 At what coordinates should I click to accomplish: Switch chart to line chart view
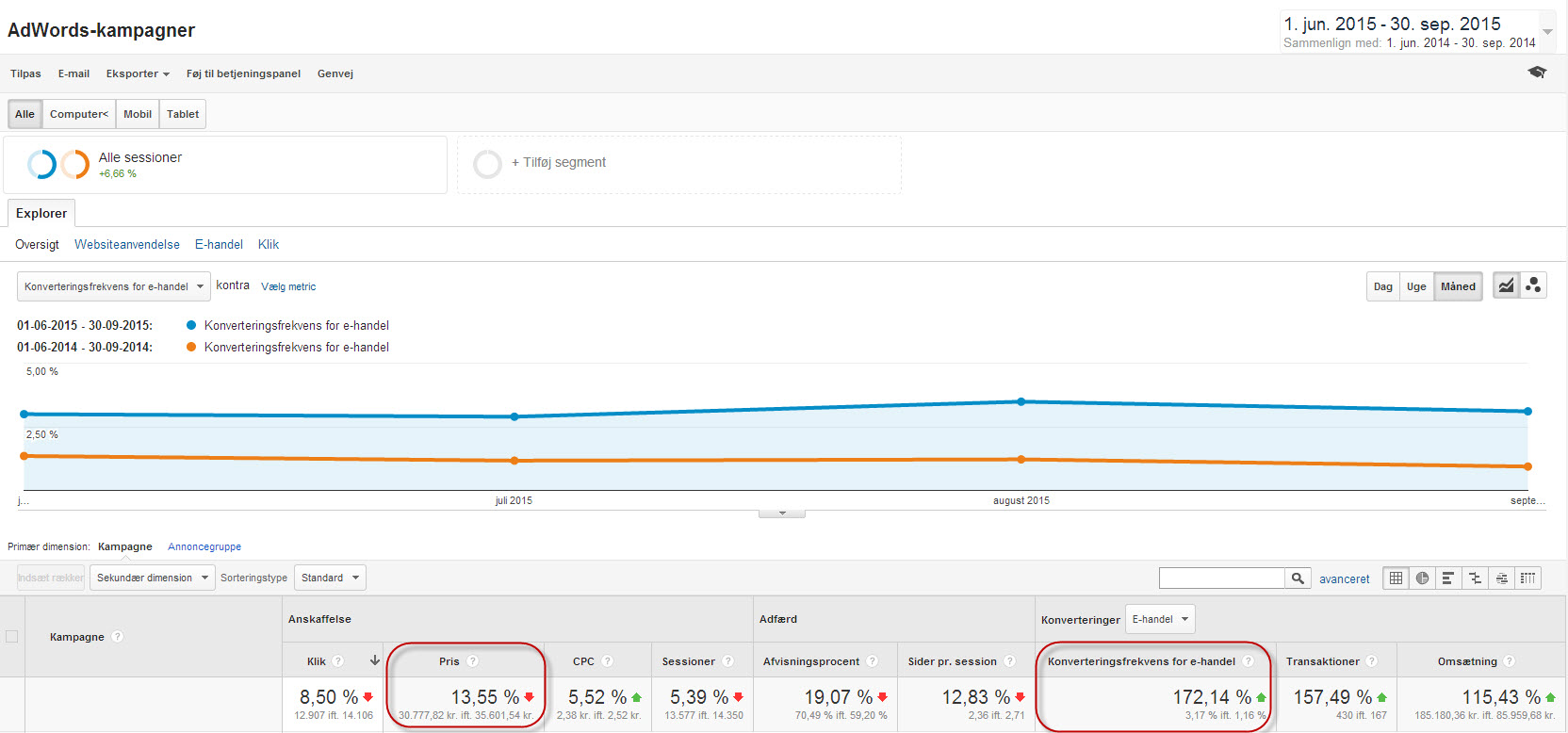[1506, 285]
